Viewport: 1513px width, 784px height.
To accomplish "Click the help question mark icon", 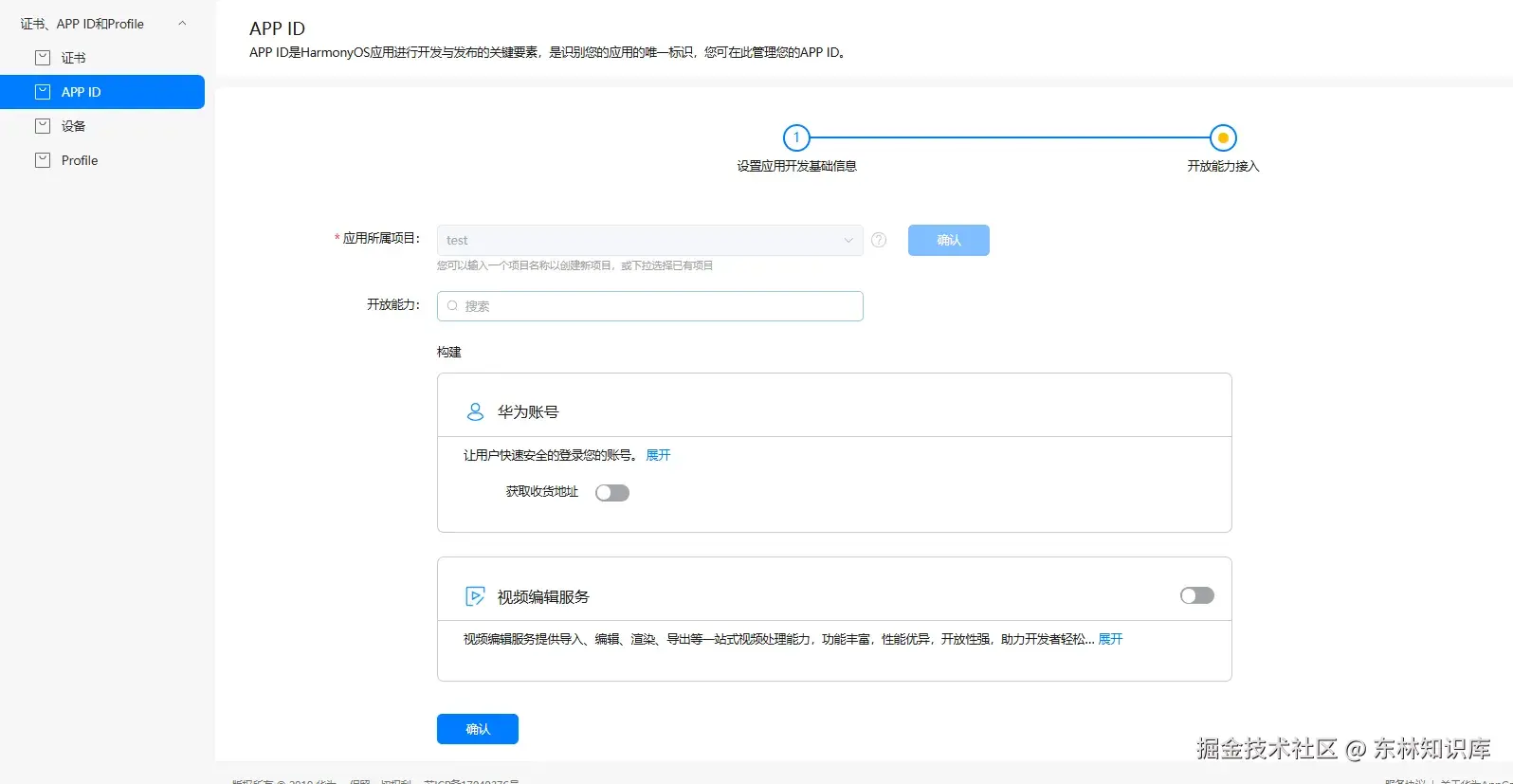I will [x=879, y=240].
